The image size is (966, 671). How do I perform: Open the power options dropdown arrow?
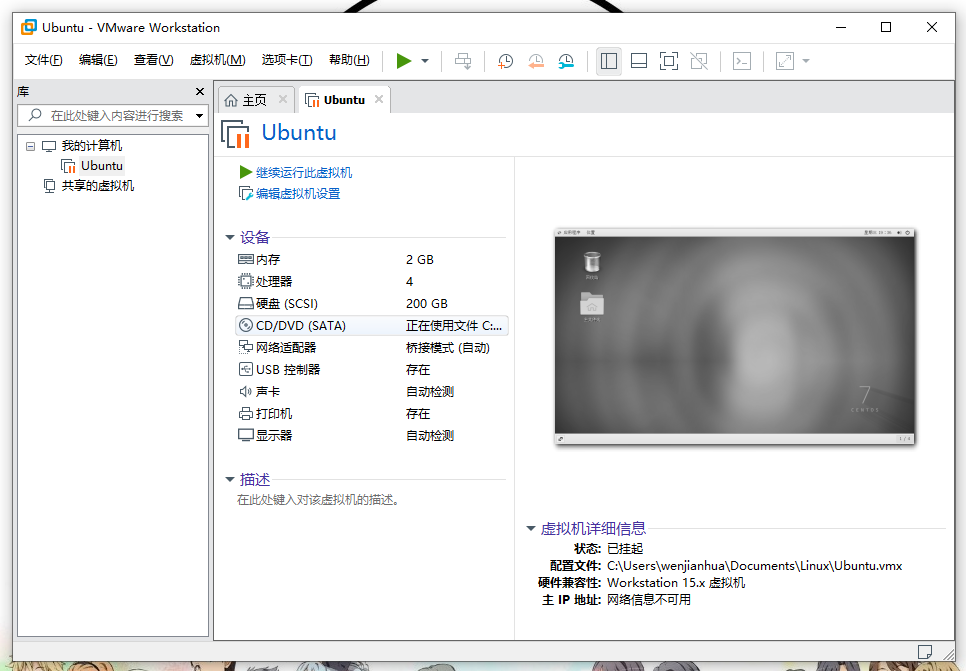pos(425,61)
